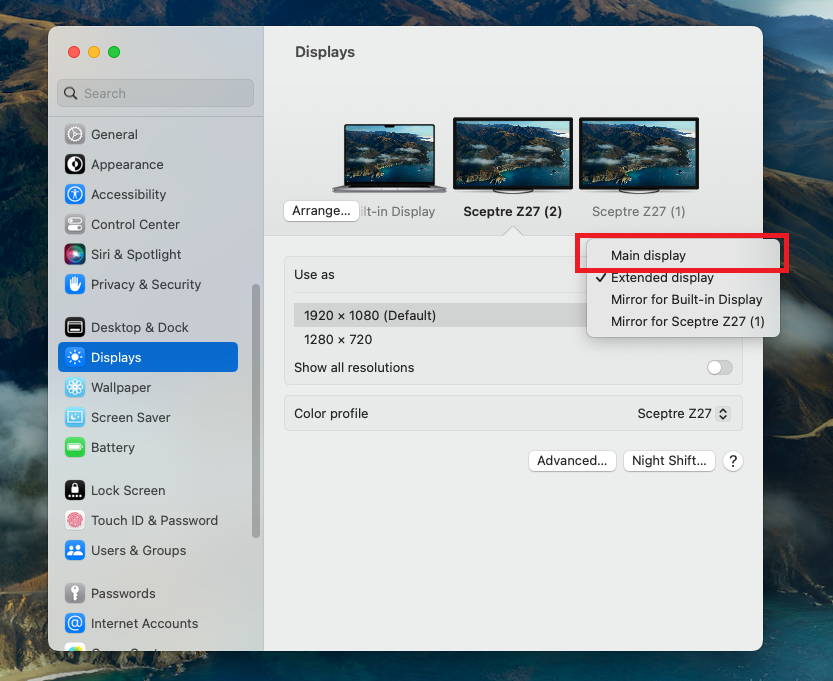This screenshot has height=681, width=833.
Task: Open Battery settings icon
Action: 75,447
